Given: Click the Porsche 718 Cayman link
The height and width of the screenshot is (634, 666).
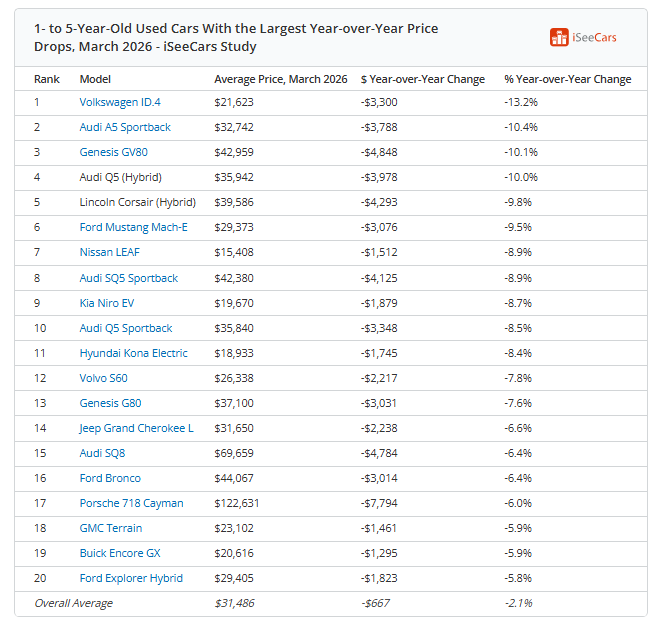Looking at the screenshot, I should point(131,504).
